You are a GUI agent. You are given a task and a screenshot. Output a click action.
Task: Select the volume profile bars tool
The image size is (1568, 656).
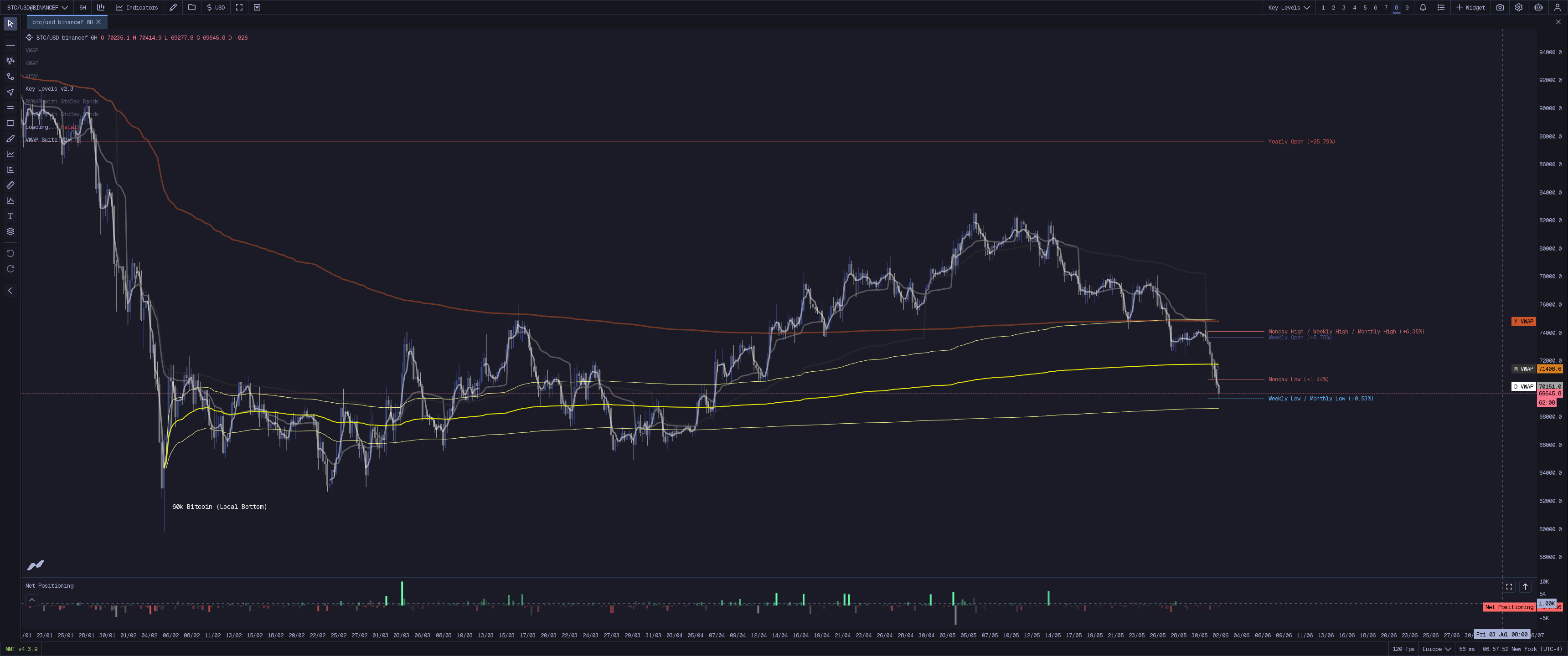click(10, 170)
